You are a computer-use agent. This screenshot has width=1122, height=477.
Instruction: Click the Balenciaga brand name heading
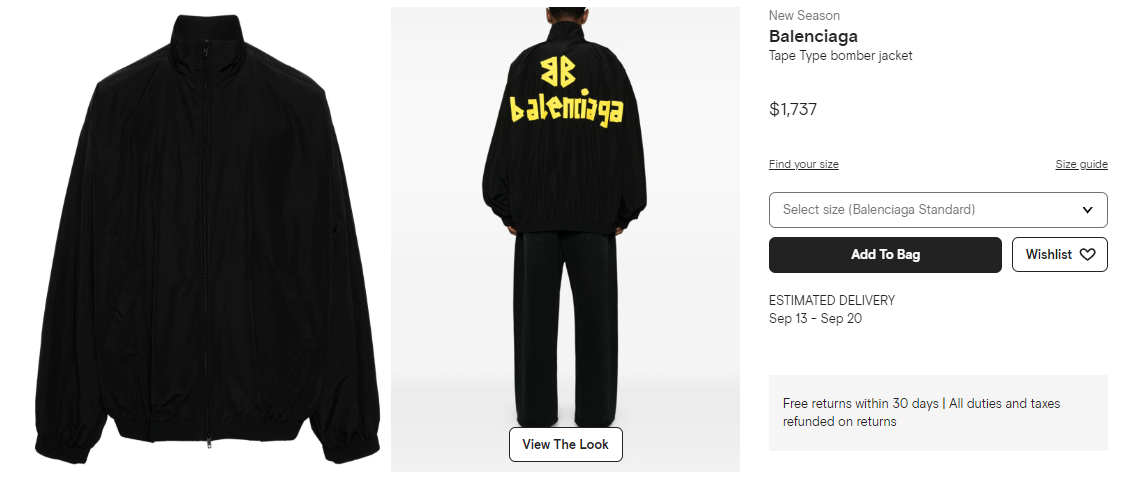click(x=814, y=36)
